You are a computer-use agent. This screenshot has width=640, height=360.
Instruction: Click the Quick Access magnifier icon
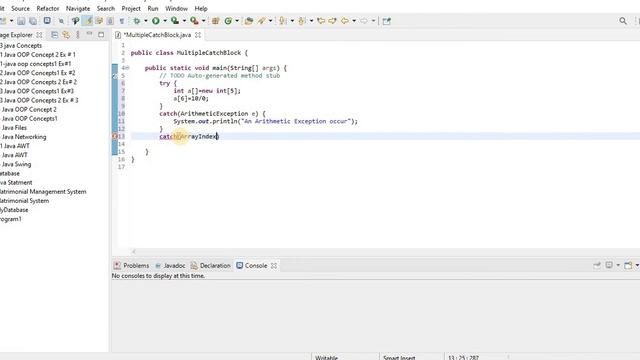click(x=623, y=21)
